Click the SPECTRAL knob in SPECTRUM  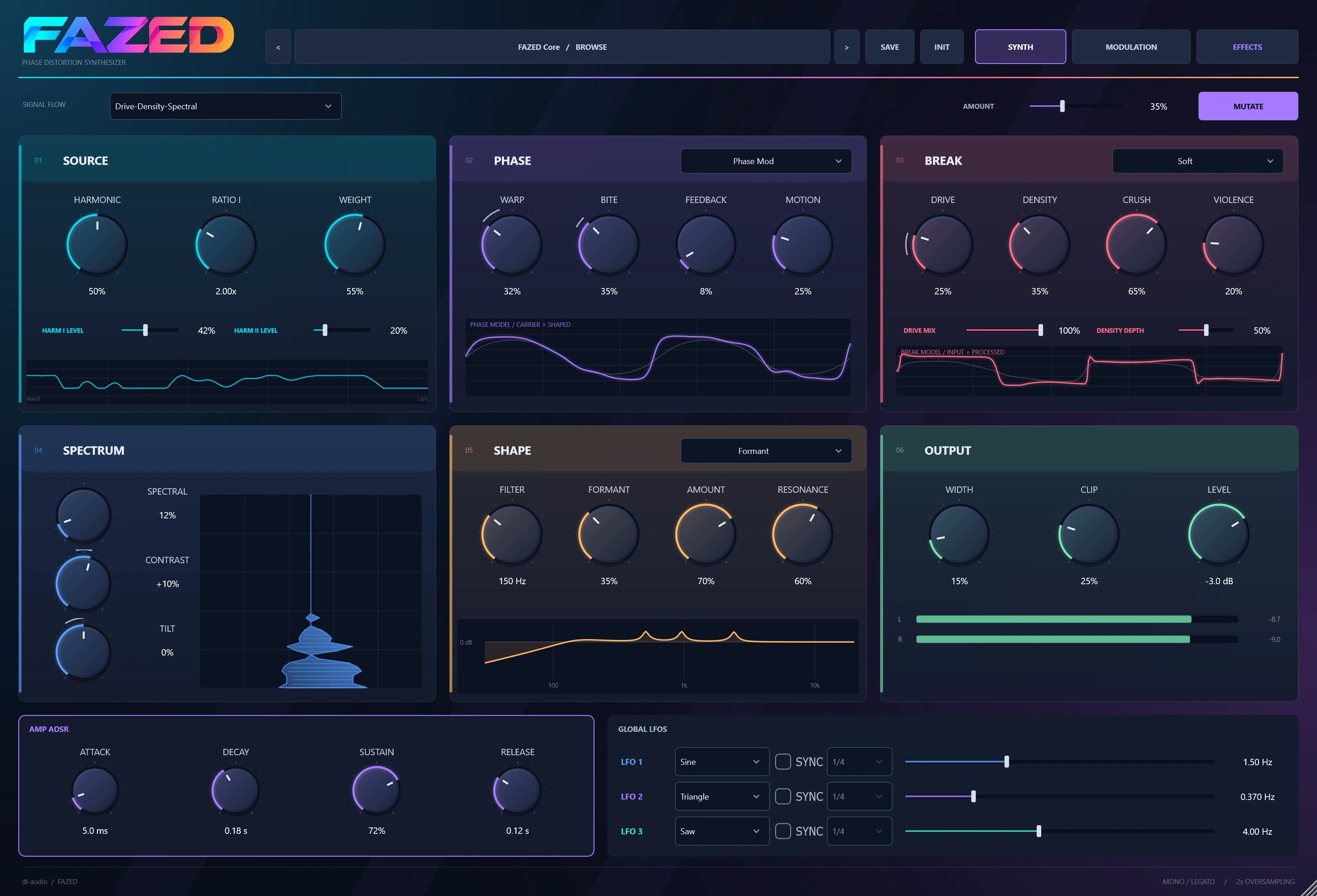83,515
